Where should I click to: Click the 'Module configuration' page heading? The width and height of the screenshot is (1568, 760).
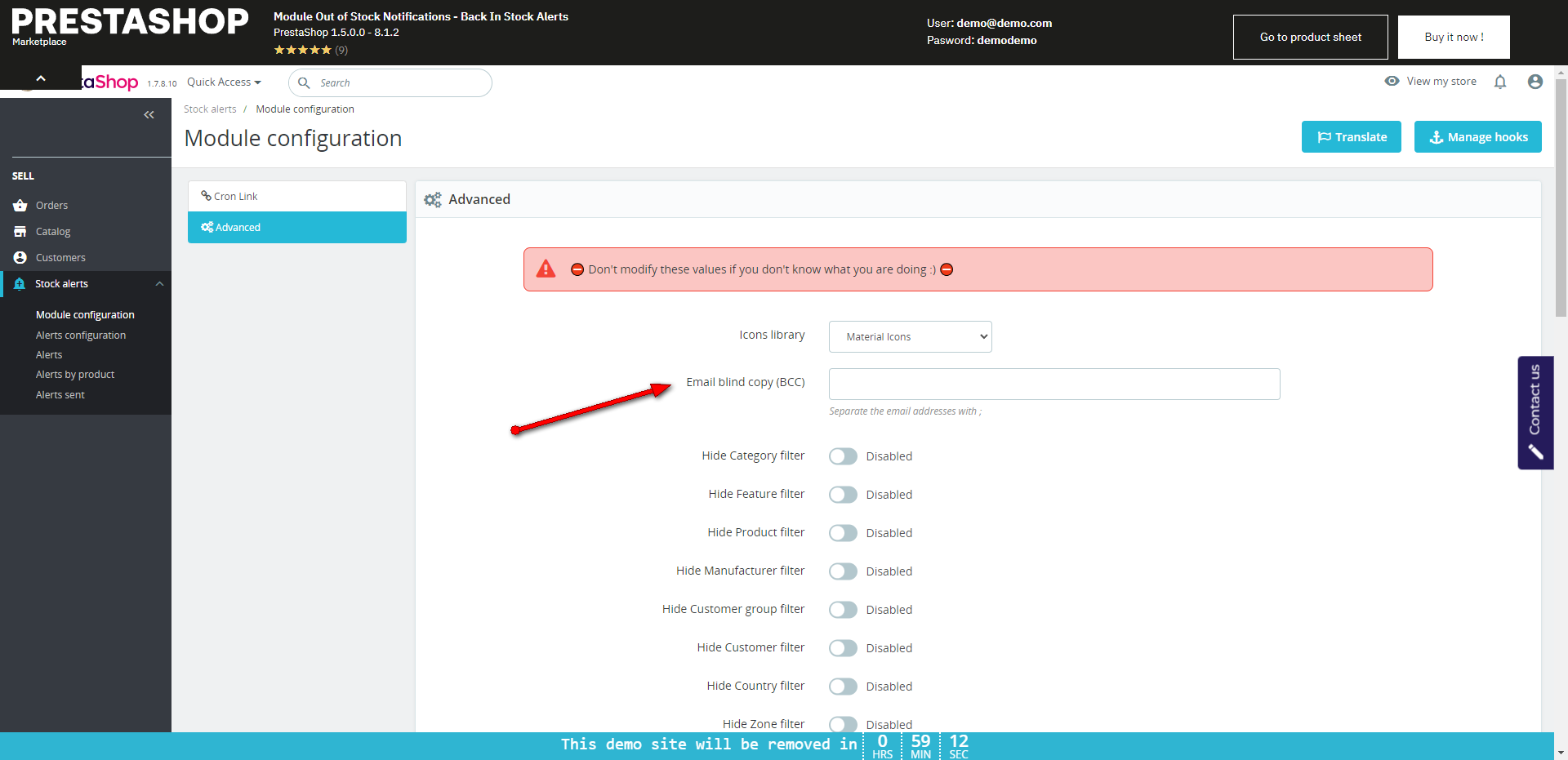point(293,138)
